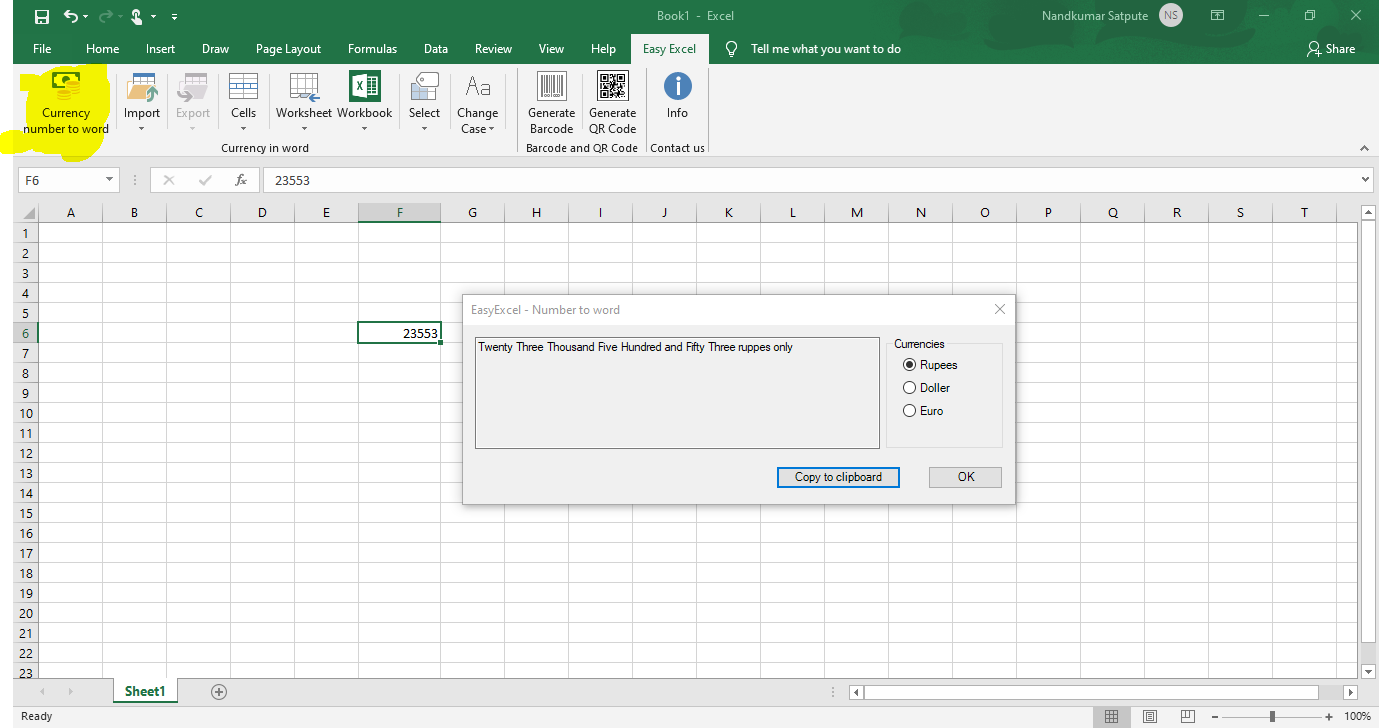This screenshot has height=728, width=1379.
Task: Click the Generate QR Code tool
Action: click(612, 103)
